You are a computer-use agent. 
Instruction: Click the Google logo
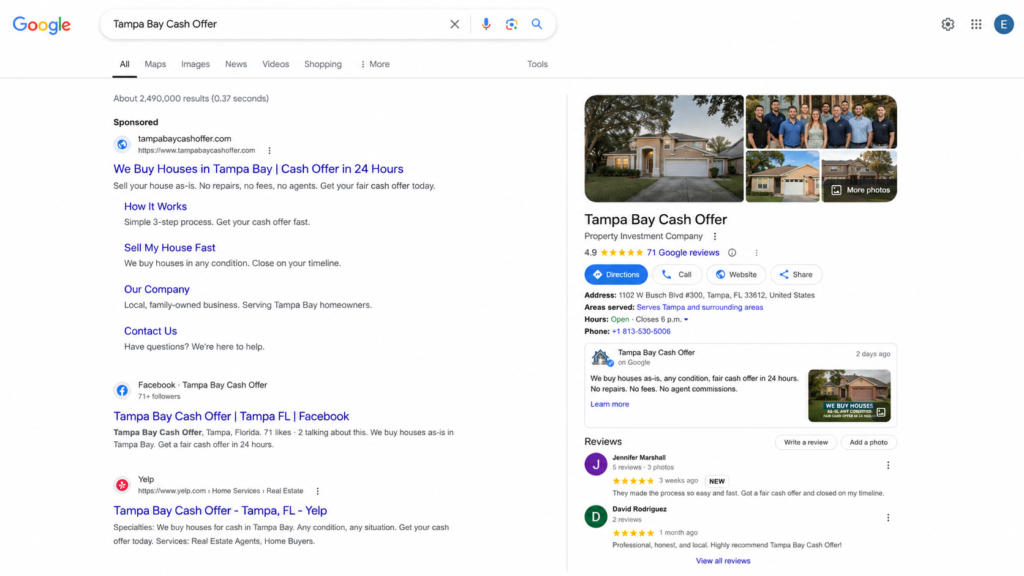(42, 25)
